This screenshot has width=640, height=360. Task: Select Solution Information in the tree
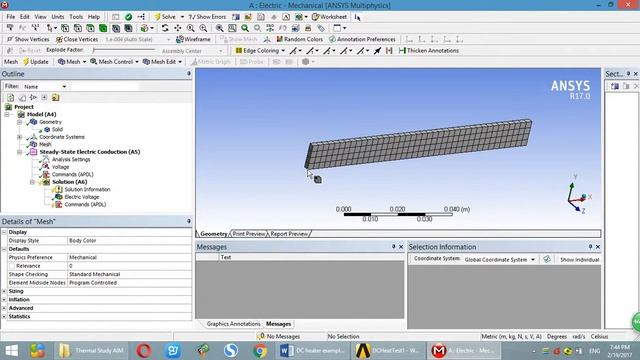point(87,189)
